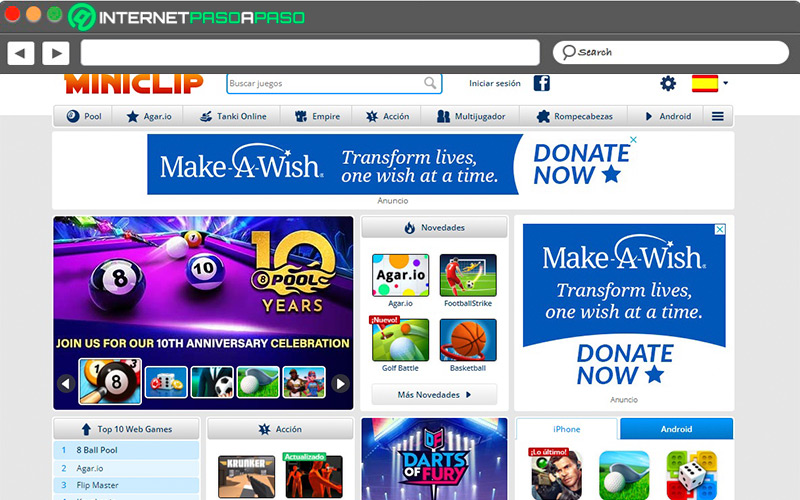The width and height of the screenshot is (800, 500).
Task: Open the Krunker game thumbnail
Action: click(246, 477)
